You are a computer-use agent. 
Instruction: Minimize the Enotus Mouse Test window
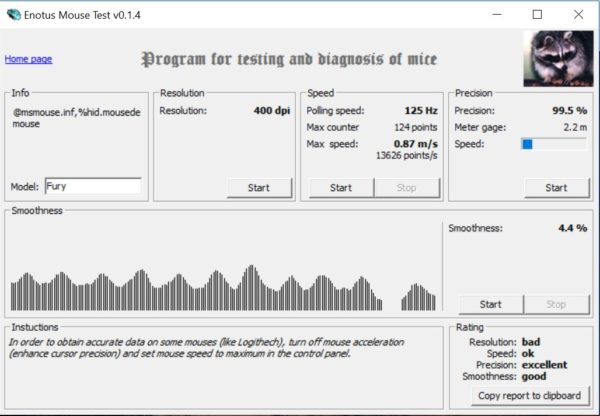click(x=492, y=15)
